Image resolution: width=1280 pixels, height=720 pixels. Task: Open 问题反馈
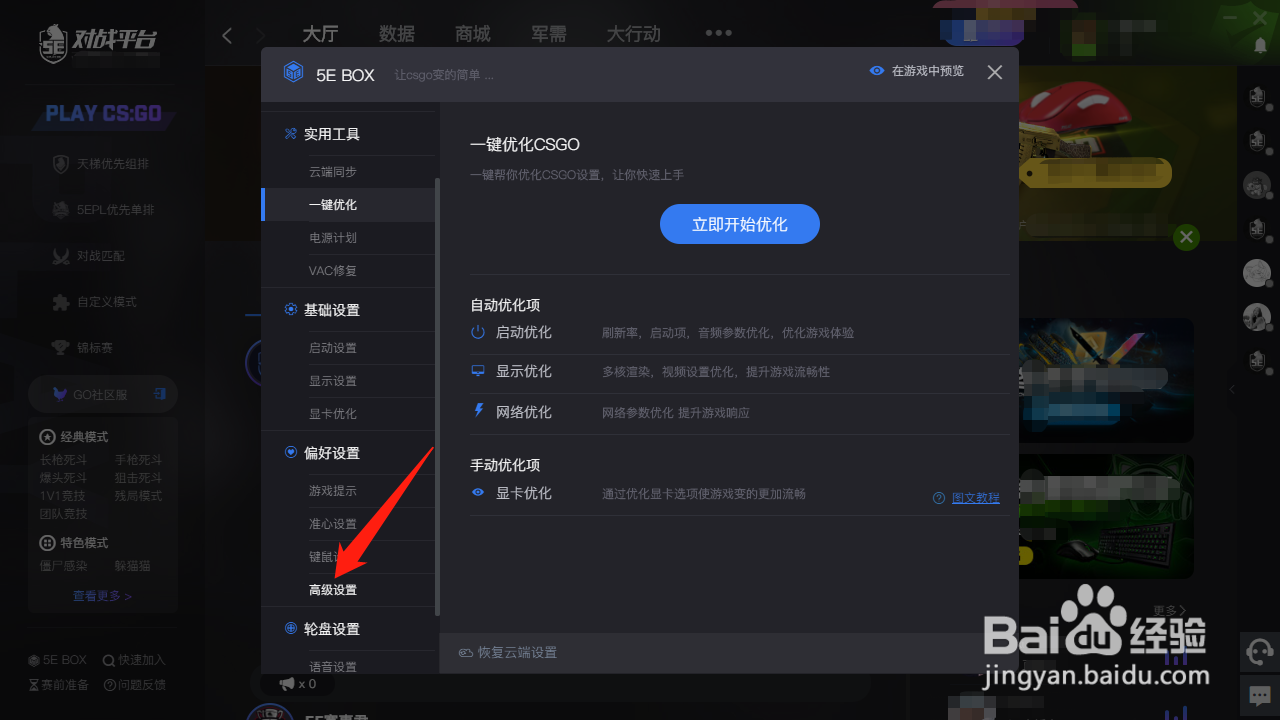(134, 685)
